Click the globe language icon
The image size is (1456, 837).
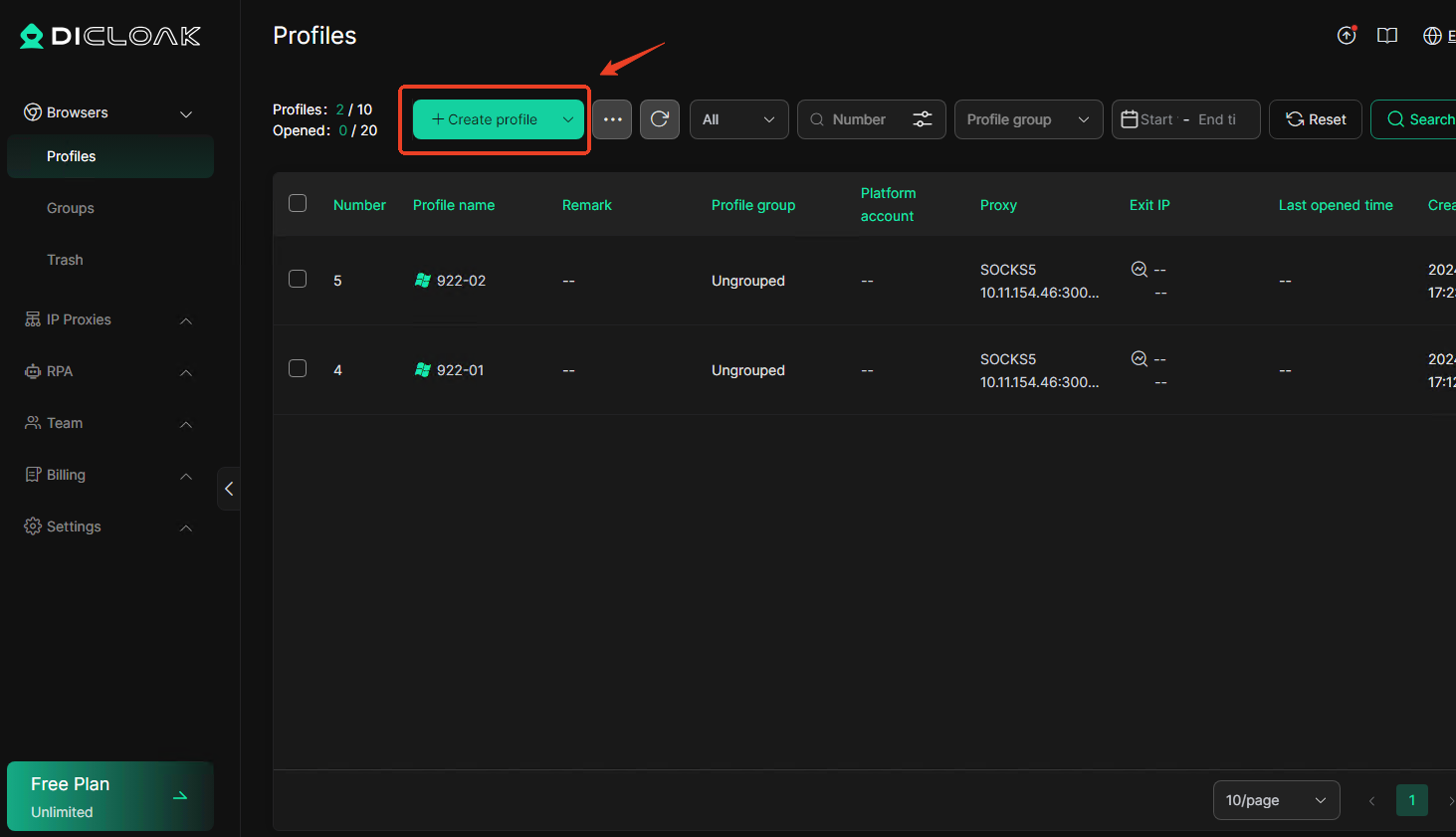[1432, 36]
